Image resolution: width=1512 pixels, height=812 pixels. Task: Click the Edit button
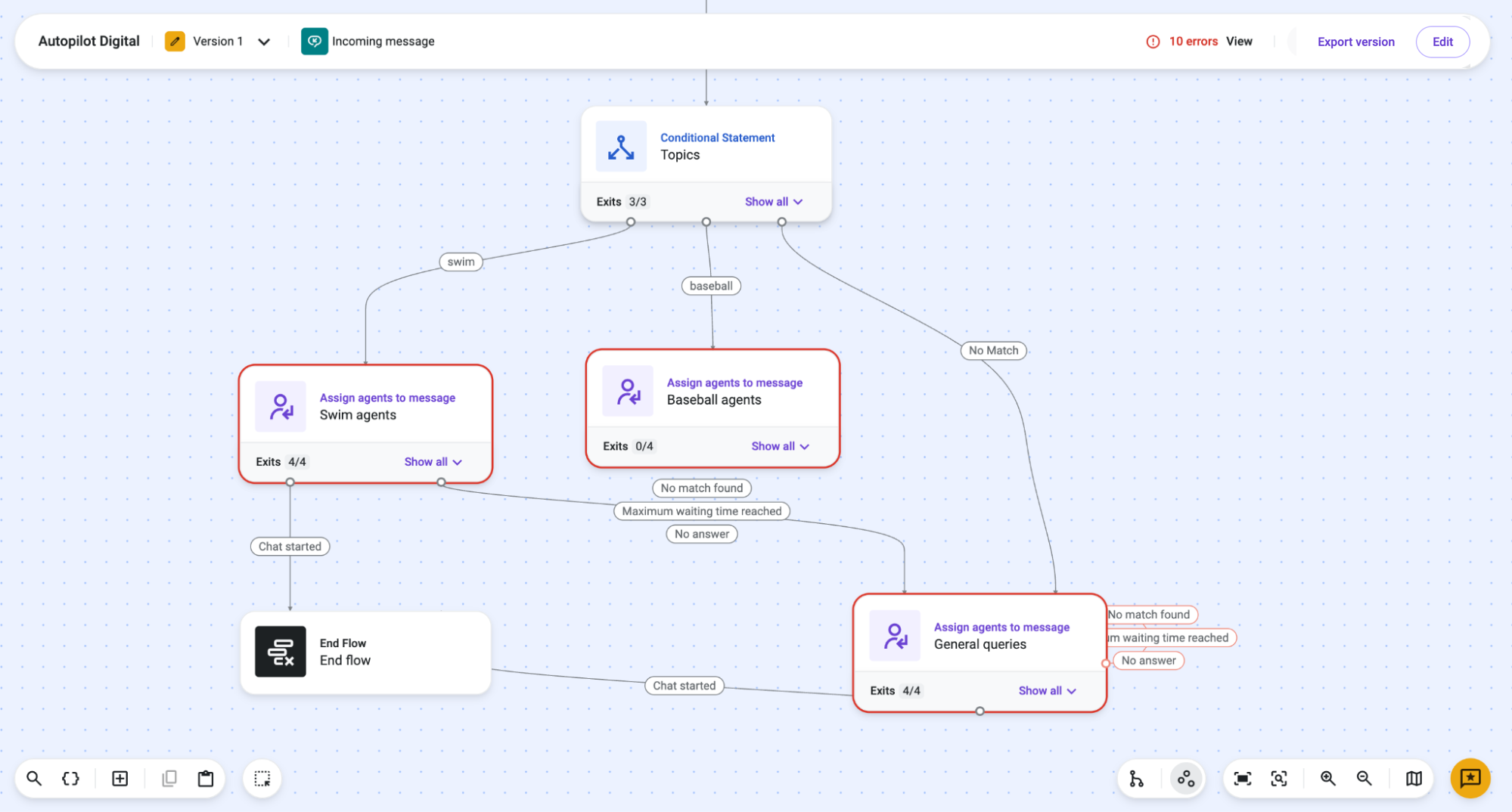[1442, 42]
